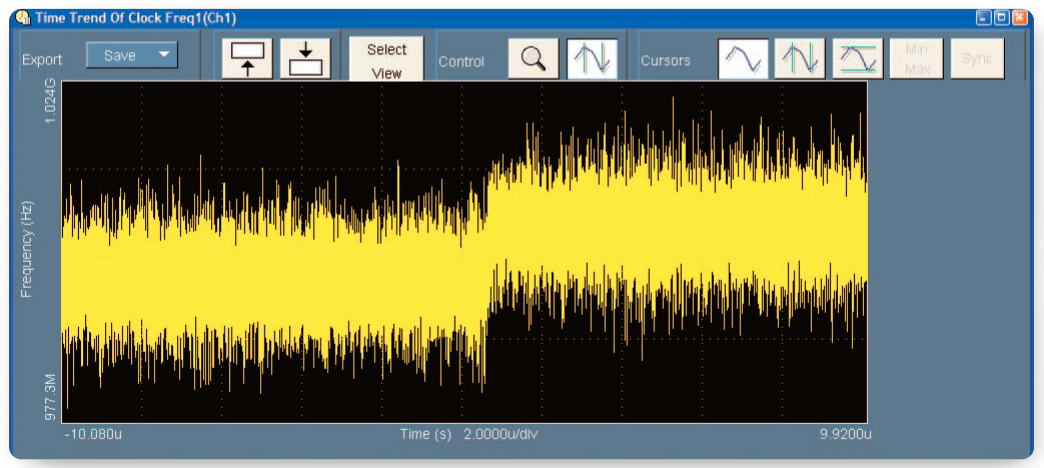Enable the horizontal cursors waveform icon
This screenshot has height=468, width=1044.
(858, 59)
